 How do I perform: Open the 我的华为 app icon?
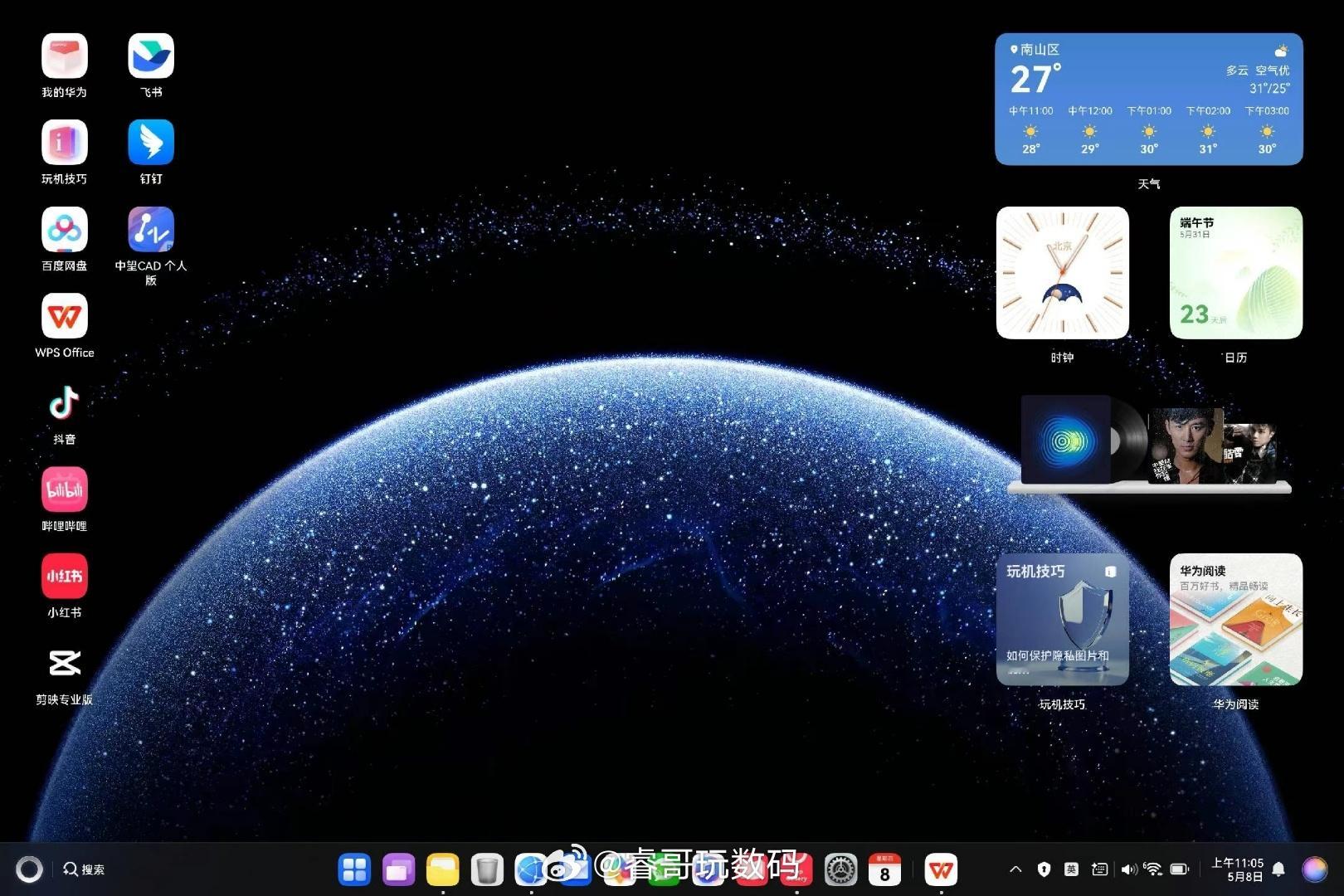pos(65,56)
